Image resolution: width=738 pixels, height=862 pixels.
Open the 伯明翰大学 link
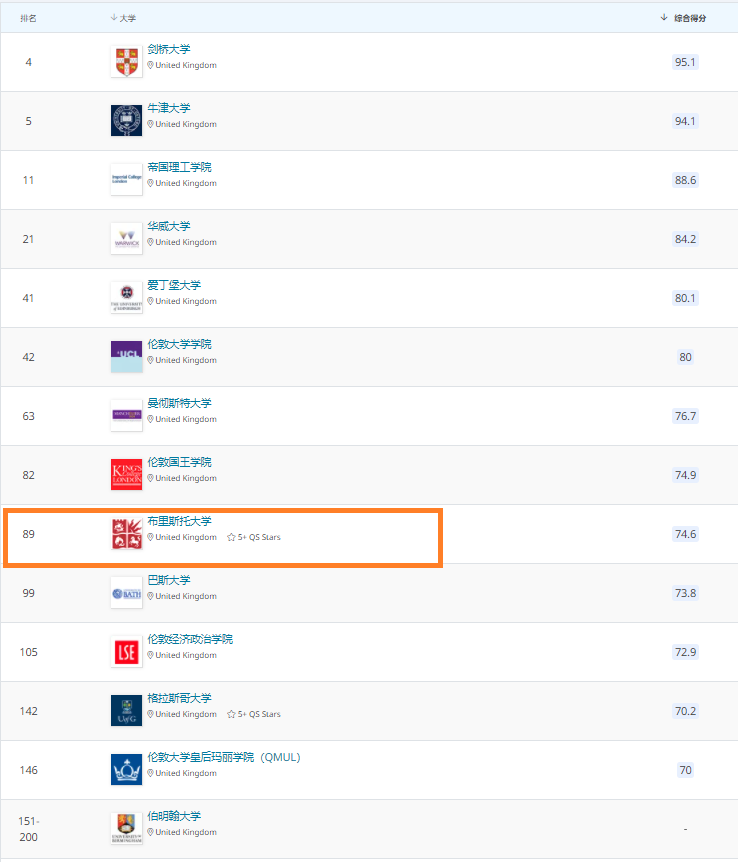(174, 816)
